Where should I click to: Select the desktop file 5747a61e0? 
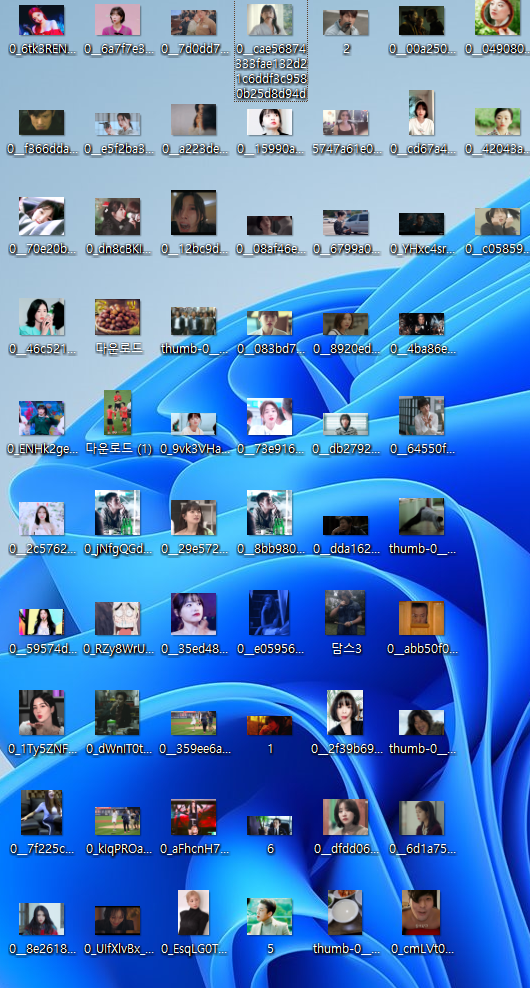(x=346, y=123)
